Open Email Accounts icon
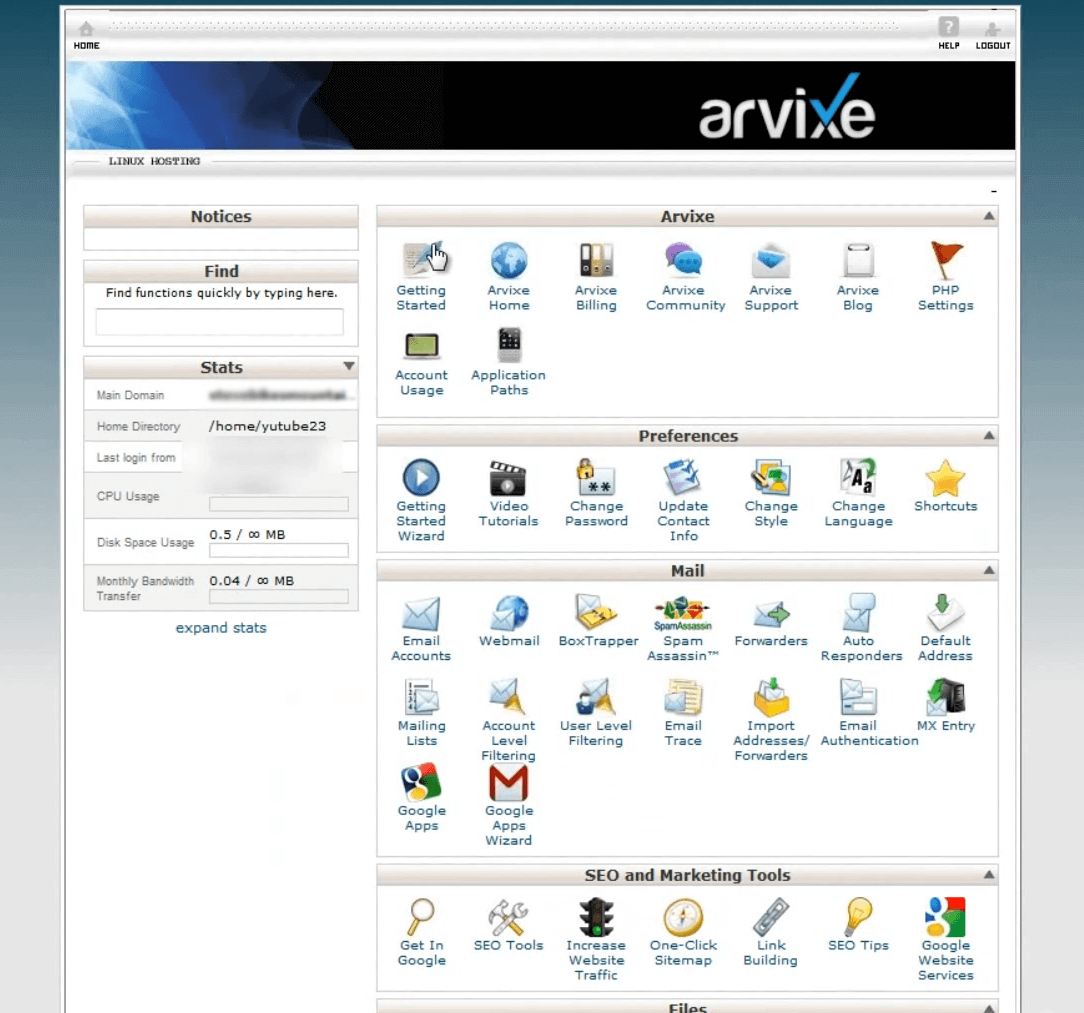1084x1013 pixels. [x=421, y=613]
